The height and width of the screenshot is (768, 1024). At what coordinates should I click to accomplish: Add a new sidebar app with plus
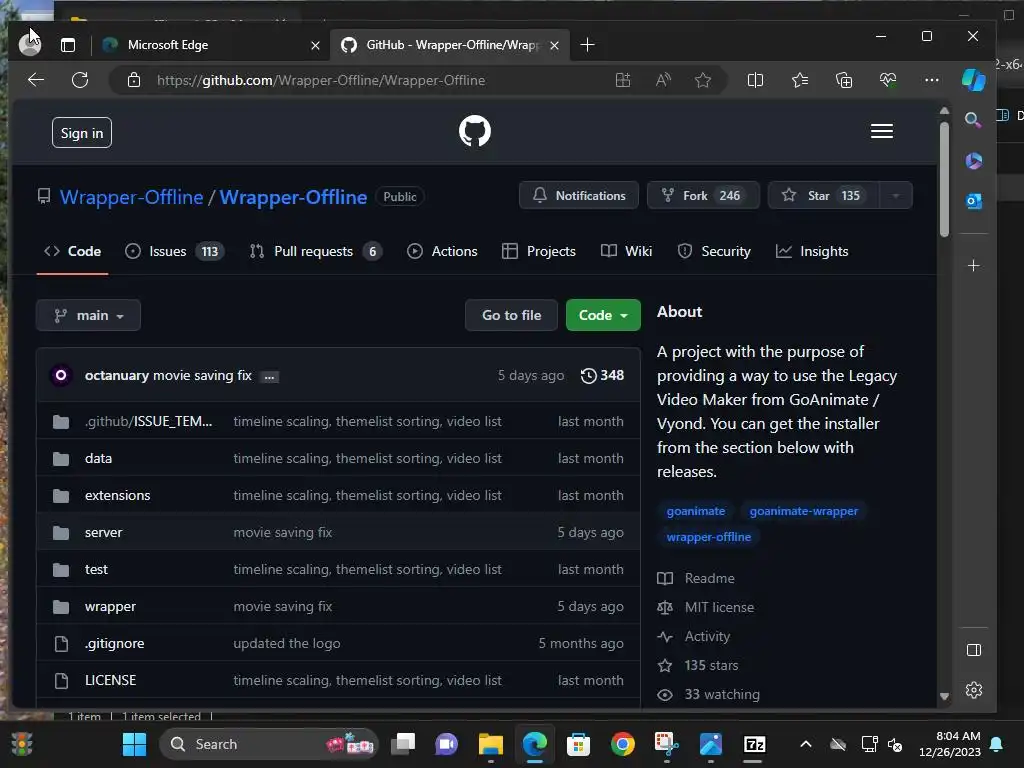973,266
